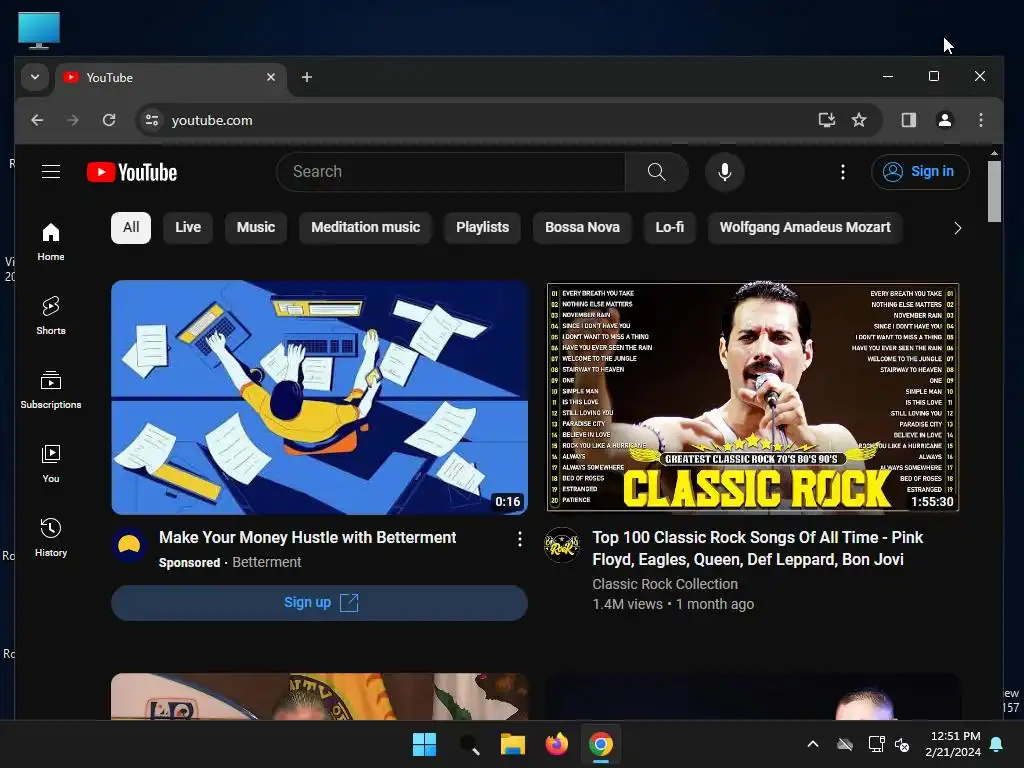This screenshot has width=1024, height=768.
Task: Open YouTube settings three-dot menu
Action: pyautogui.click(x=842, y=172)
